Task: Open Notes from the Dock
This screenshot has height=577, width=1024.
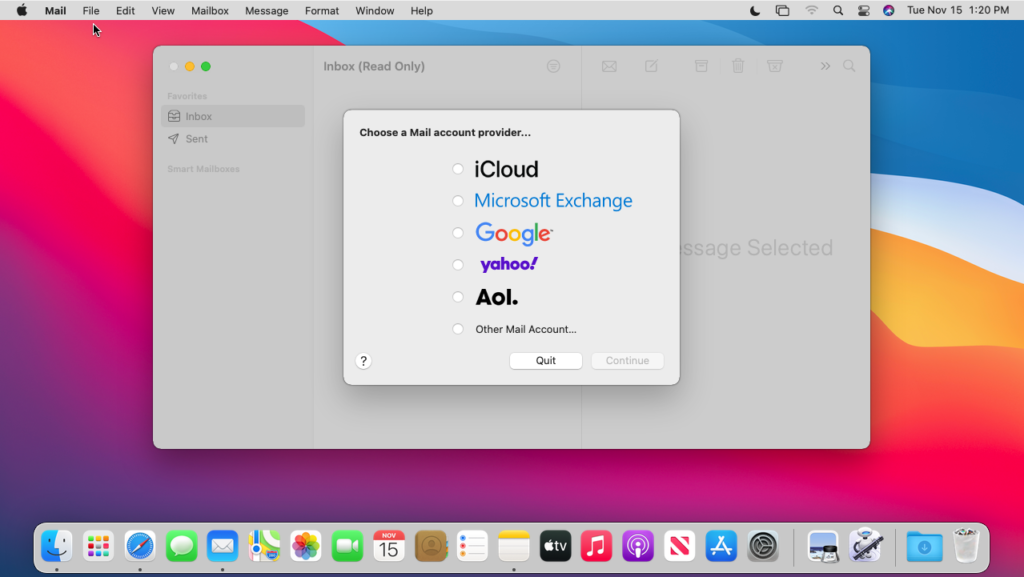Action: pos(513,546)
